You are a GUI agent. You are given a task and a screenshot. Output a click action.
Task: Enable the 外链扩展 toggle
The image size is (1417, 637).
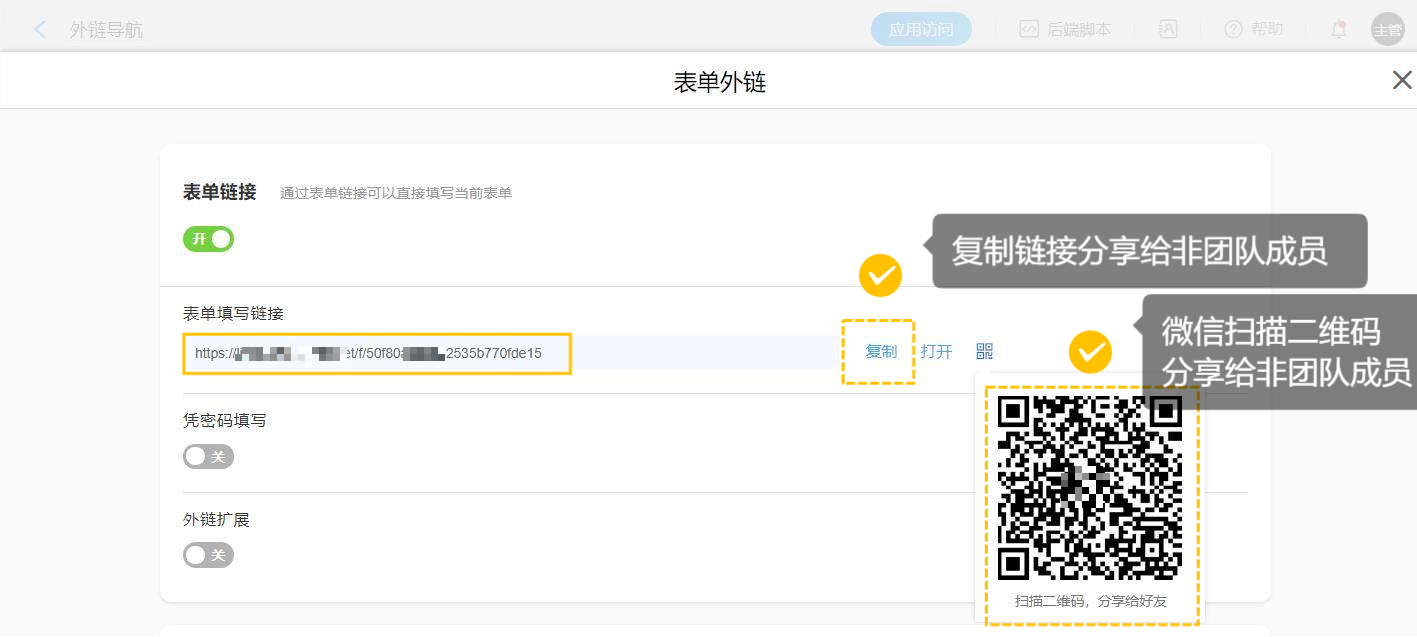pyautogui.click(x=208, y=555)
